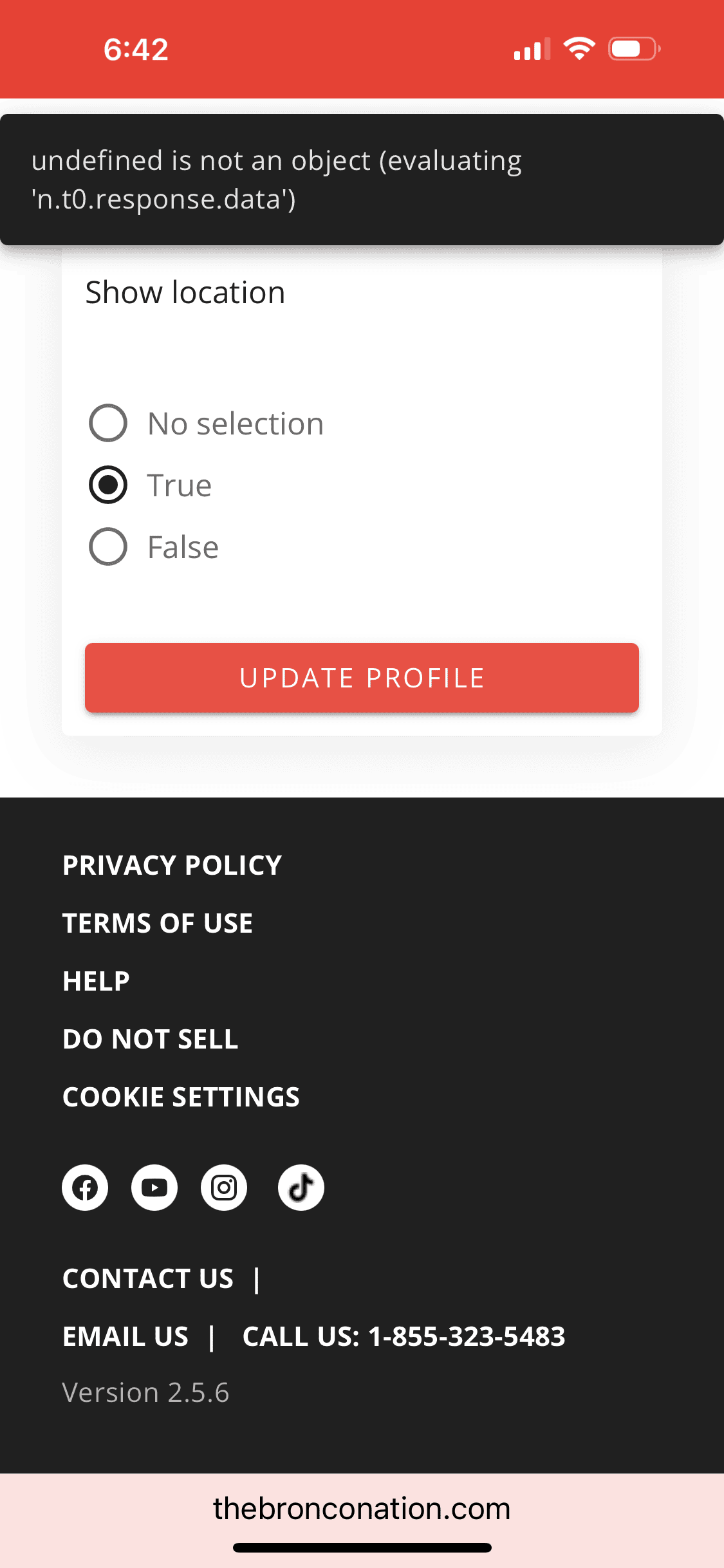724x1568 pixels.
Task: Open the Facebook social icon
Action: point(85,1188)
